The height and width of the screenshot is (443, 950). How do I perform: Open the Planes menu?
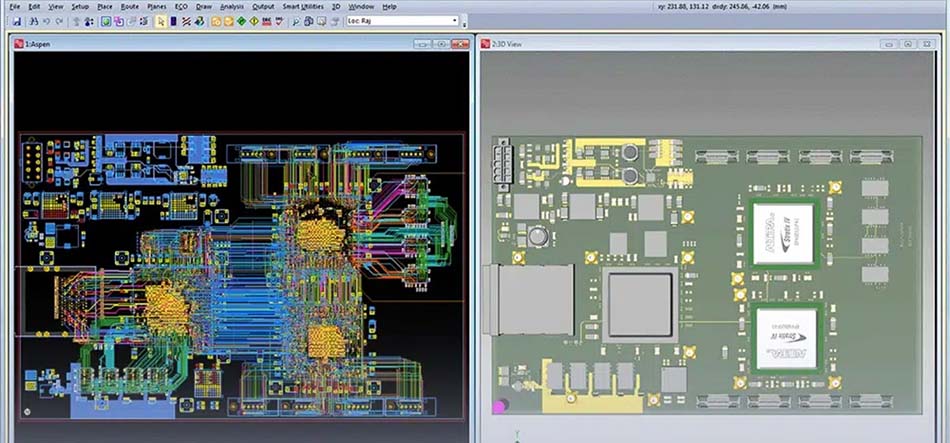[157, 7]
